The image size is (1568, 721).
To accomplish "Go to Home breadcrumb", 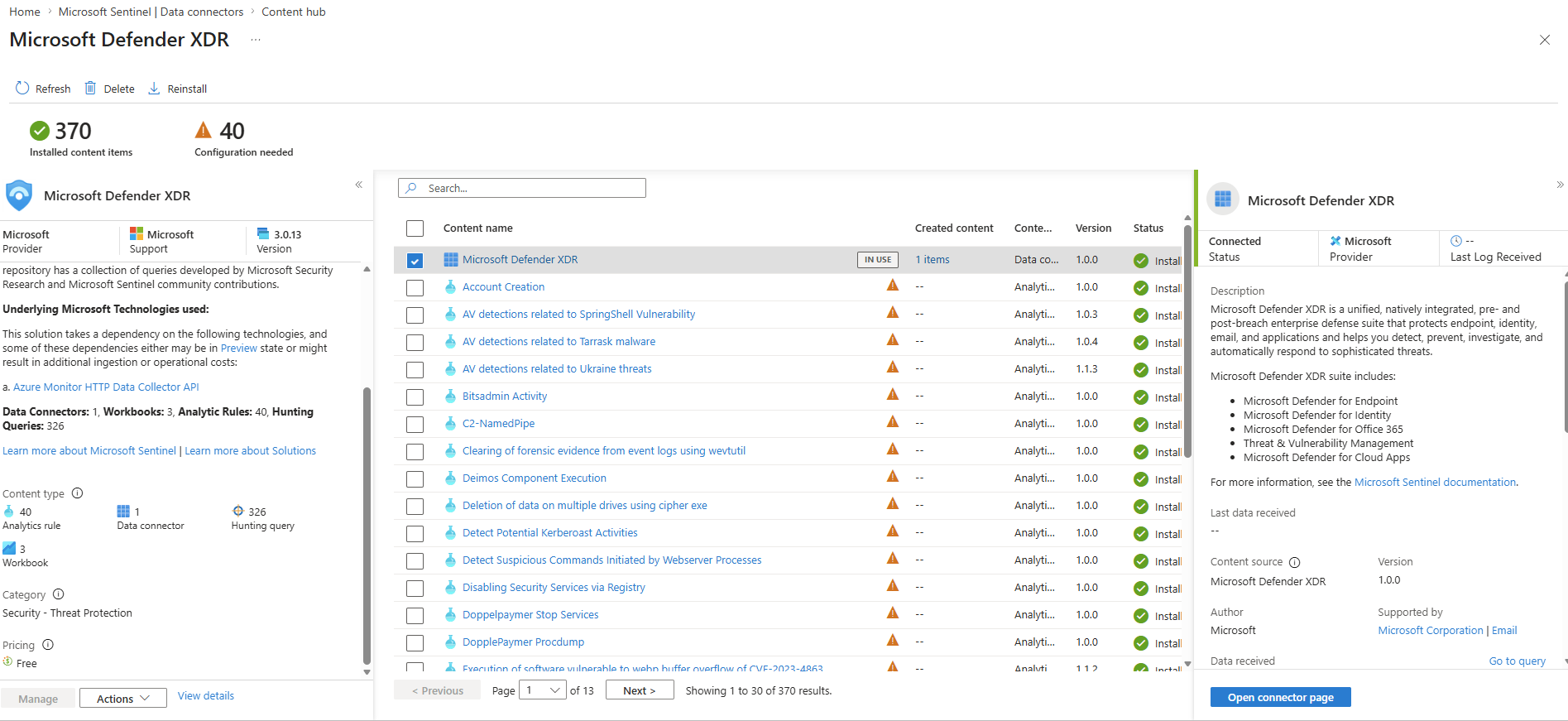I will (25, 12).
